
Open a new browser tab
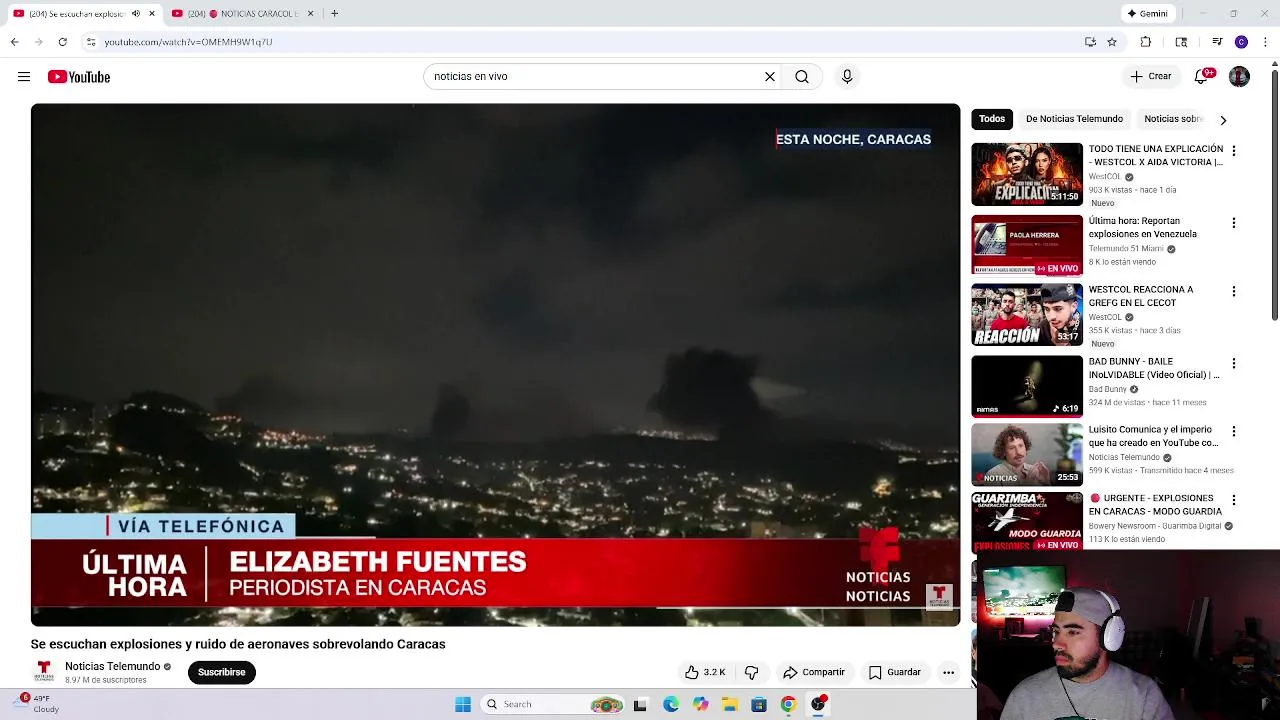(x=334, y=13)
